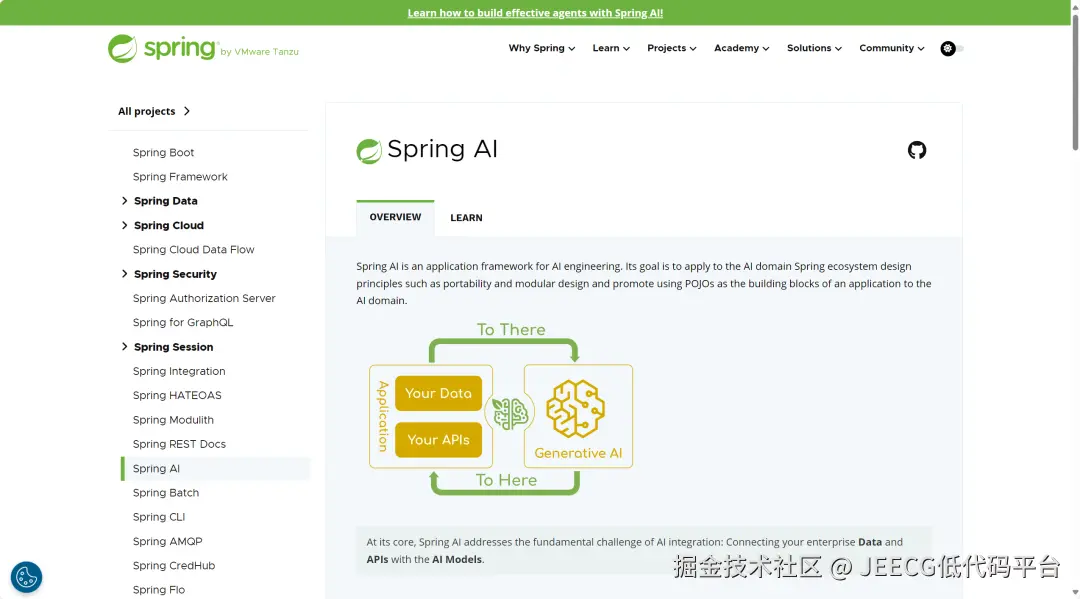The width and height of the screenshot is (1080, 599).
Task: Open Spring Integration project
Action: pos(179,371)
